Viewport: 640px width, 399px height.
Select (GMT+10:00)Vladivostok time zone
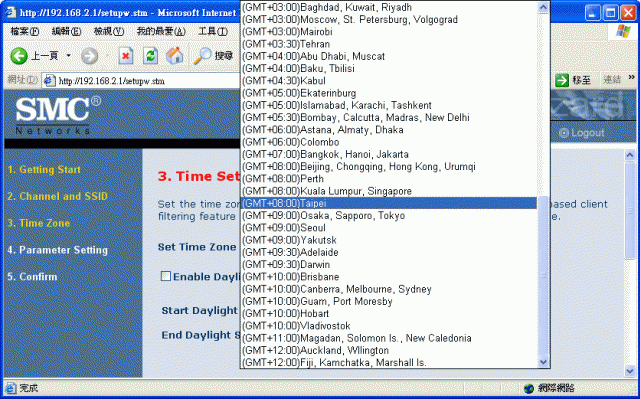389,326
